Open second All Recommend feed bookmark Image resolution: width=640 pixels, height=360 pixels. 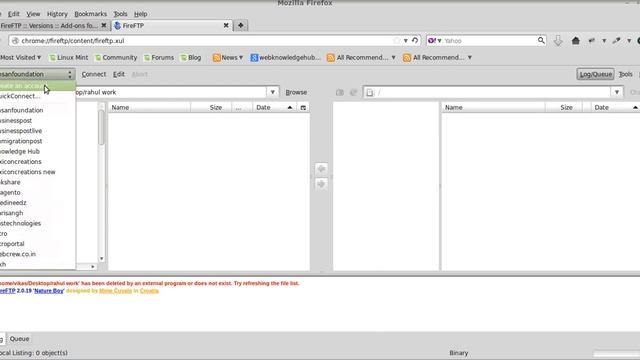pos(438,58)
